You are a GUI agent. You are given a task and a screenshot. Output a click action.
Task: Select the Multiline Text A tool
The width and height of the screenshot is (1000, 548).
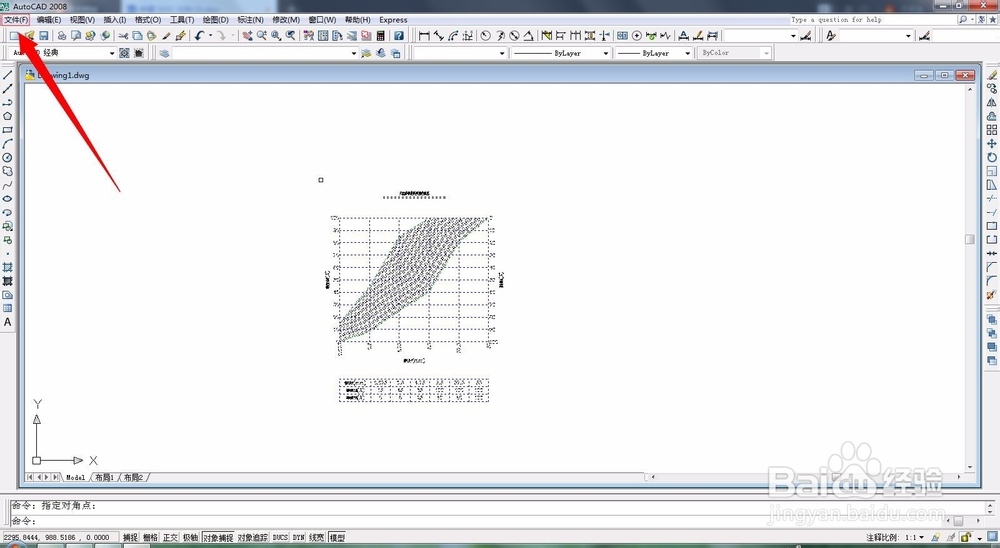point(8,322)
